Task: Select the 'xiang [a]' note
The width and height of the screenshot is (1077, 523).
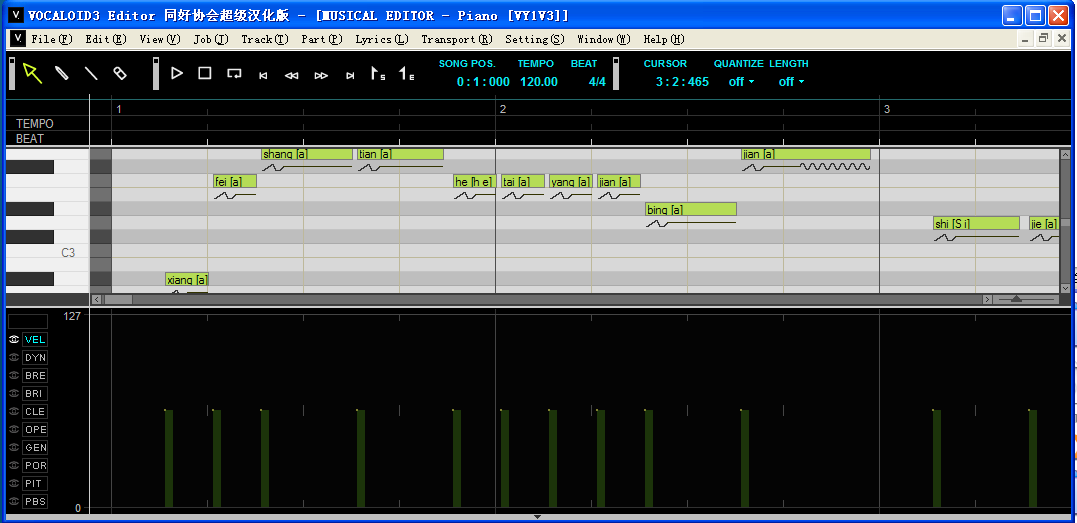Action: coord(187,279)
